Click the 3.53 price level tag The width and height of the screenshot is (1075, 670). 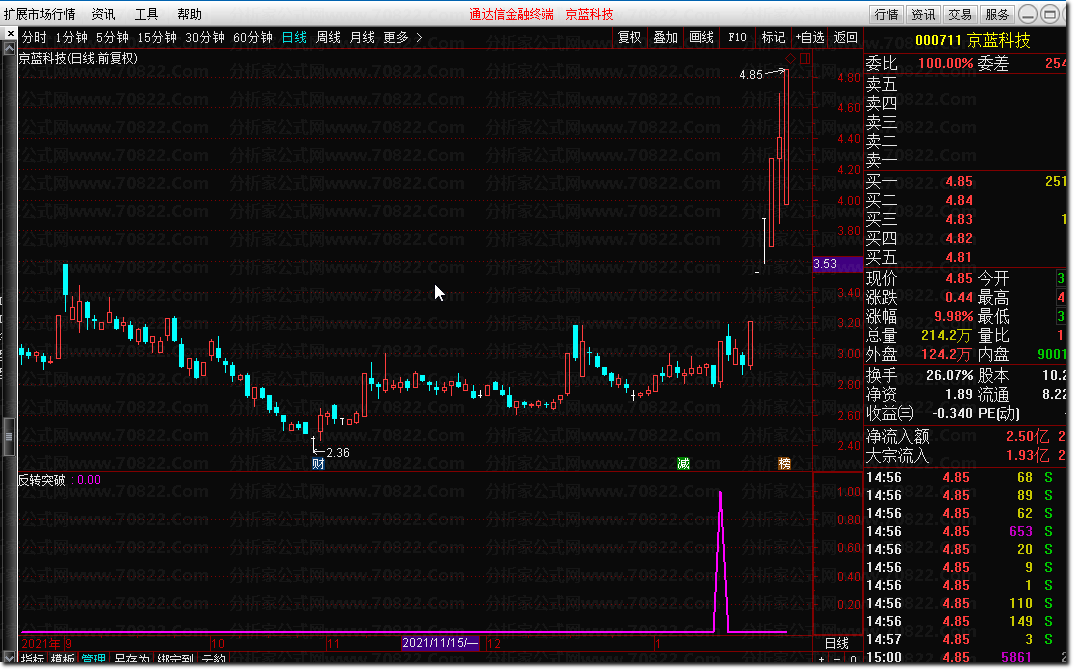tap(836, 264)
